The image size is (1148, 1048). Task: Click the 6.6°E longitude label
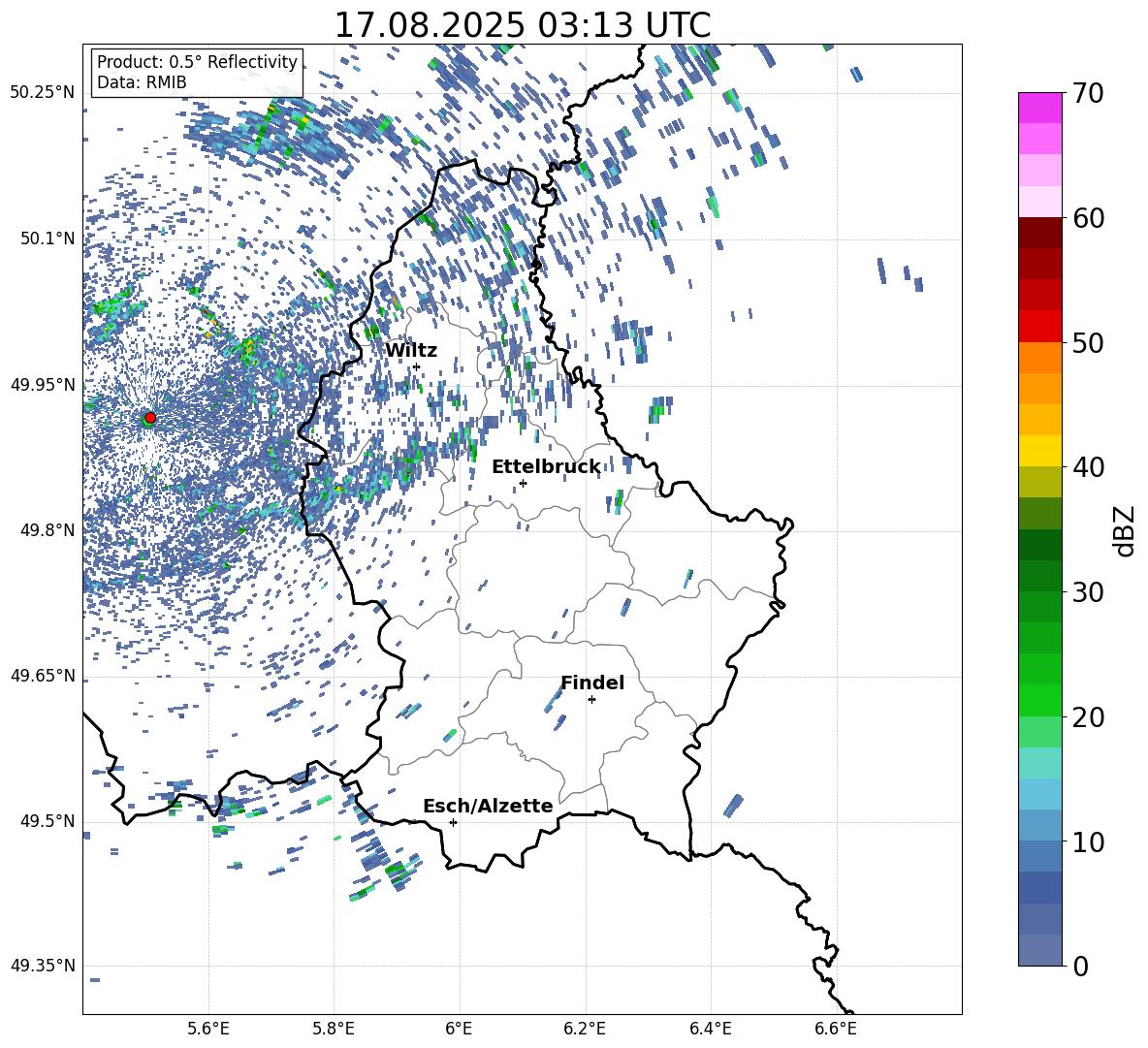(x=836, y=1029)
